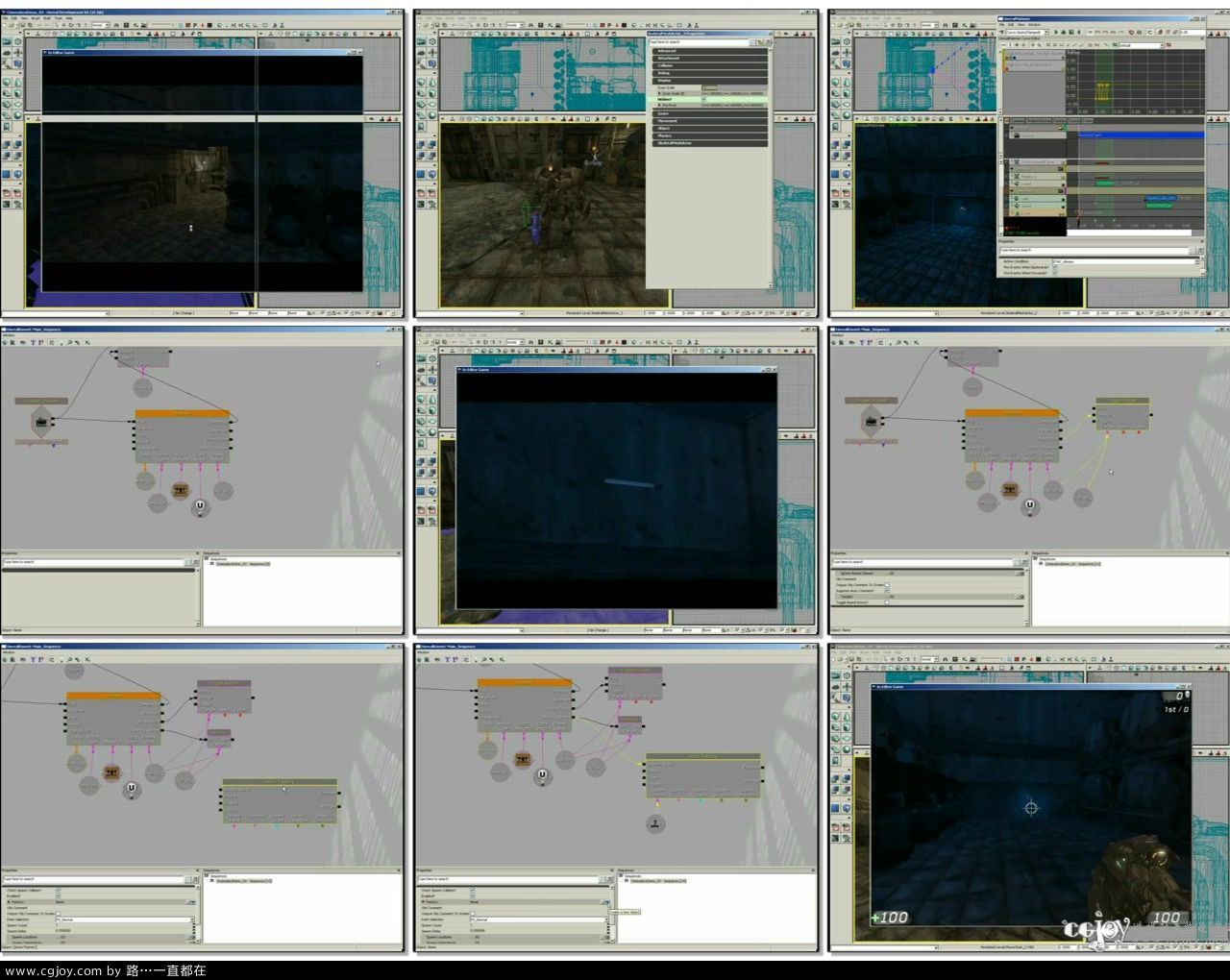The height and width of the screenshot is (980, 1230).
Task: Expand SkeletalMeshActor category in Properties window
Action: pos(710,143)
